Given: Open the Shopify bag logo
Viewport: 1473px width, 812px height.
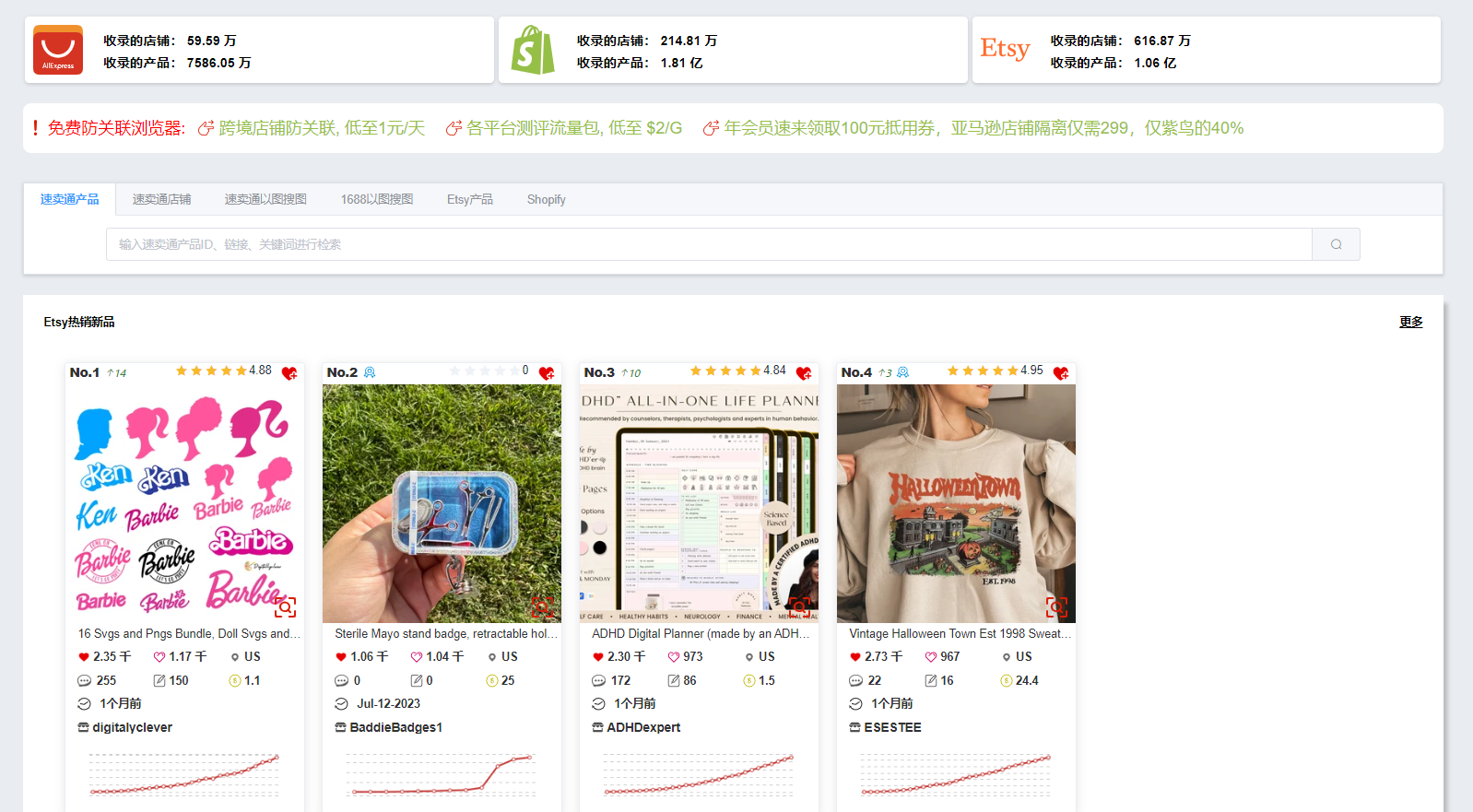Looking at the screenshot, I should click(533, 50).
